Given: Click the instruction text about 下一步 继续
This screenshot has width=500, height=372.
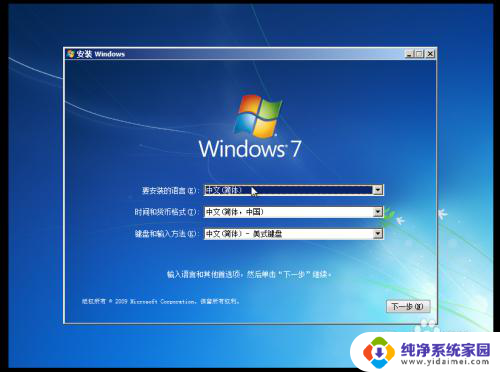Looking at the screenshot, I should click(249, 275).
